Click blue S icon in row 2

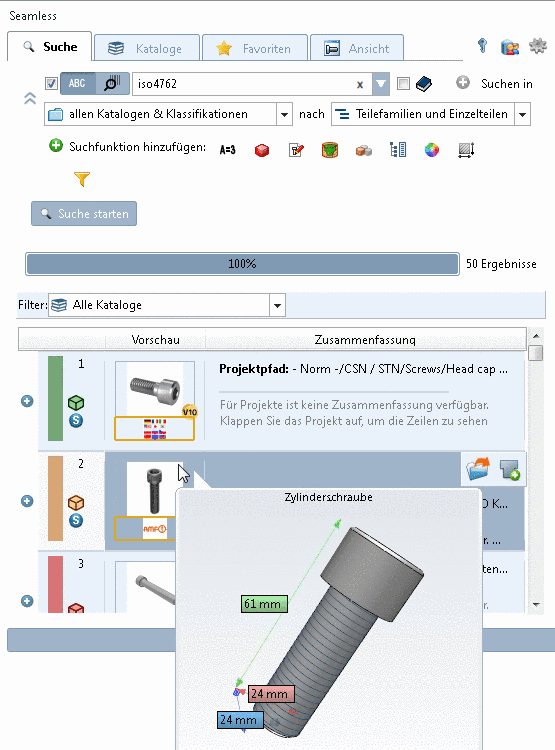coord(76,520)
